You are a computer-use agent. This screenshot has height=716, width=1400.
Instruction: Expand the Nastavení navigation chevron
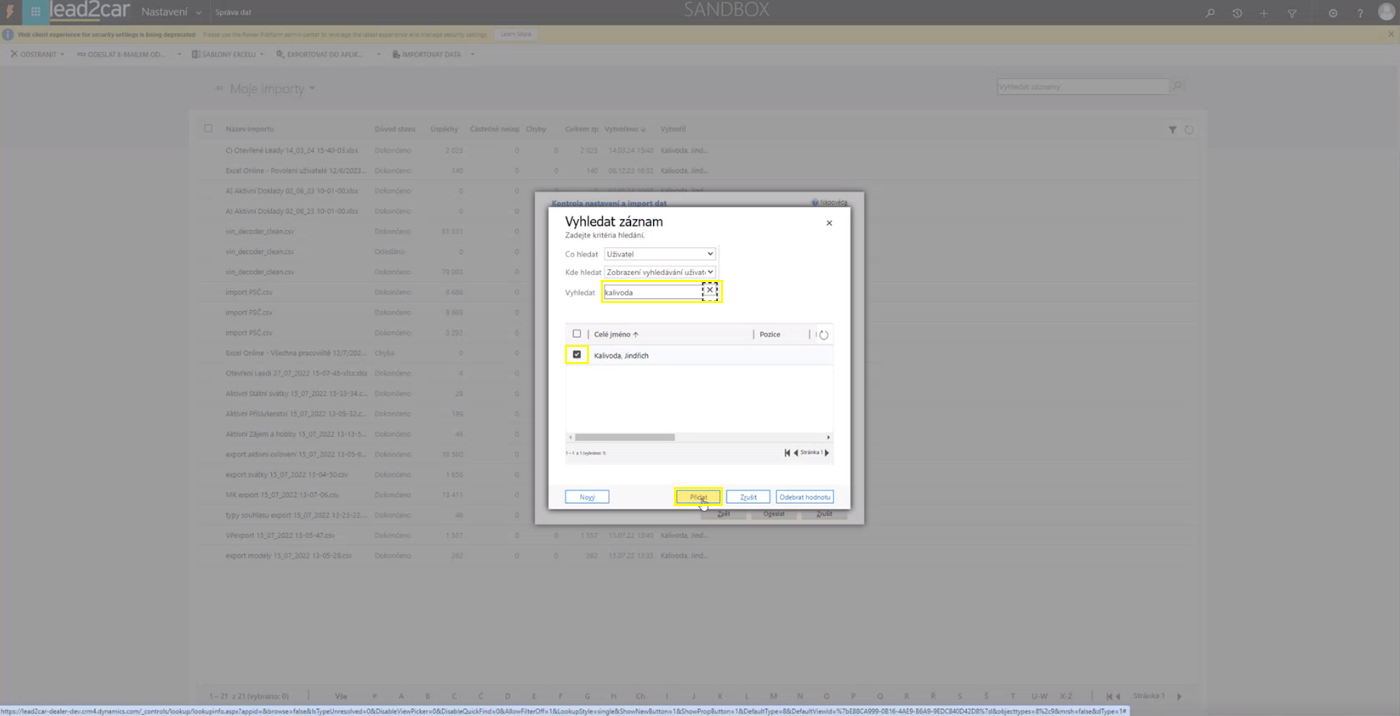click(199, 13)
